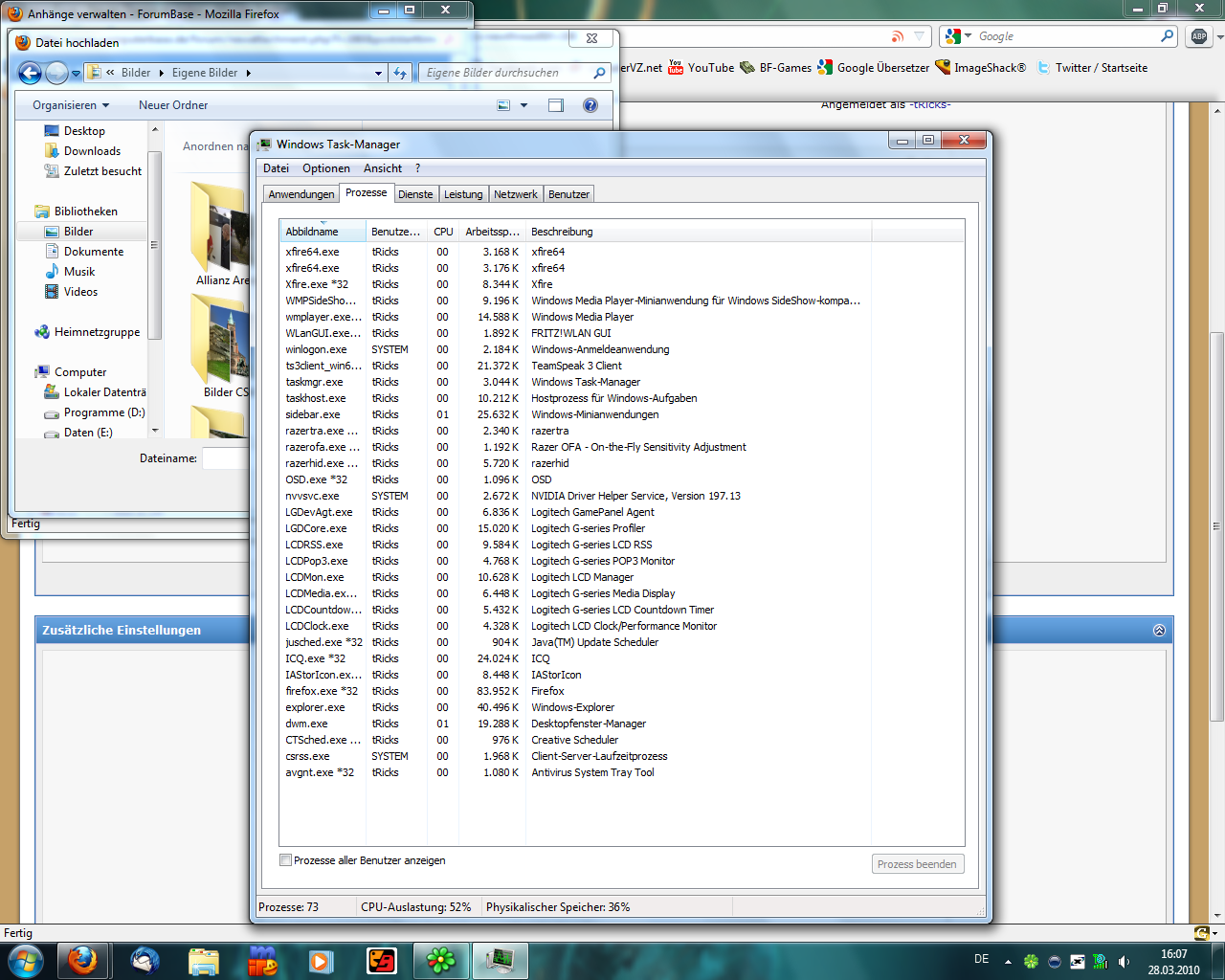The width and height of the screenshot is (1225, 980).
Task: Switch to the Anwendungen tab
Action: point(301,194)
